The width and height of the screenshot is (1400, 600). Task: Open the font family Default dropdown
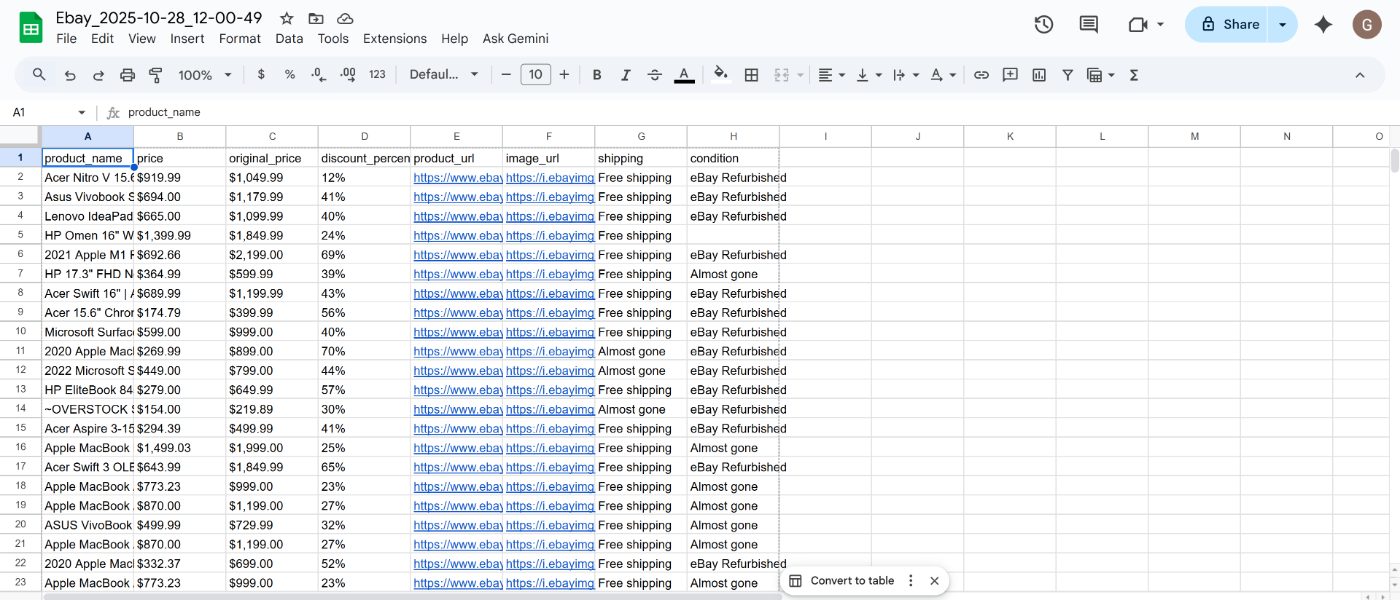pos(444,74)
